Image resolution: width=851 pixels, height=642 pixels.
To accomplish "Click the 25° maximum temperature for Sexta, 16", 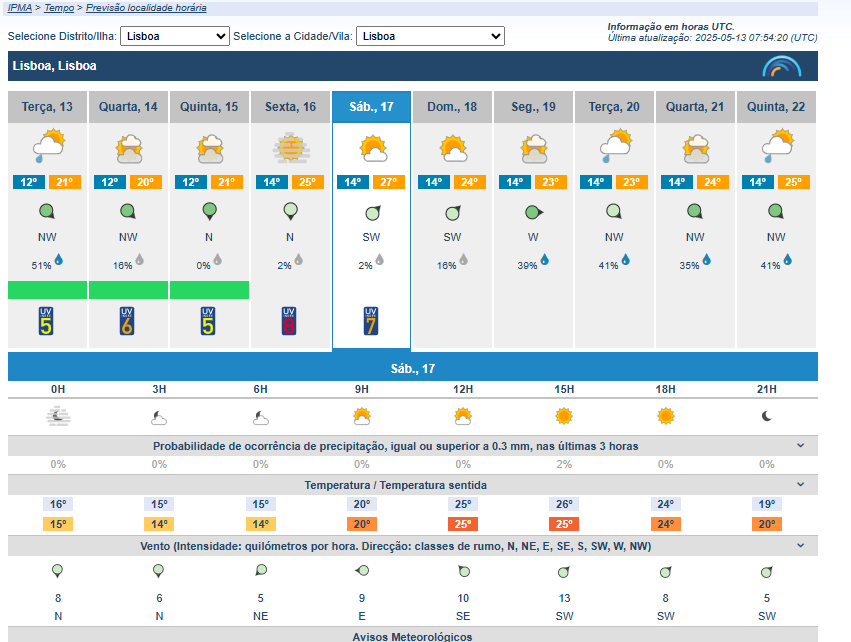I will (308, 182).
